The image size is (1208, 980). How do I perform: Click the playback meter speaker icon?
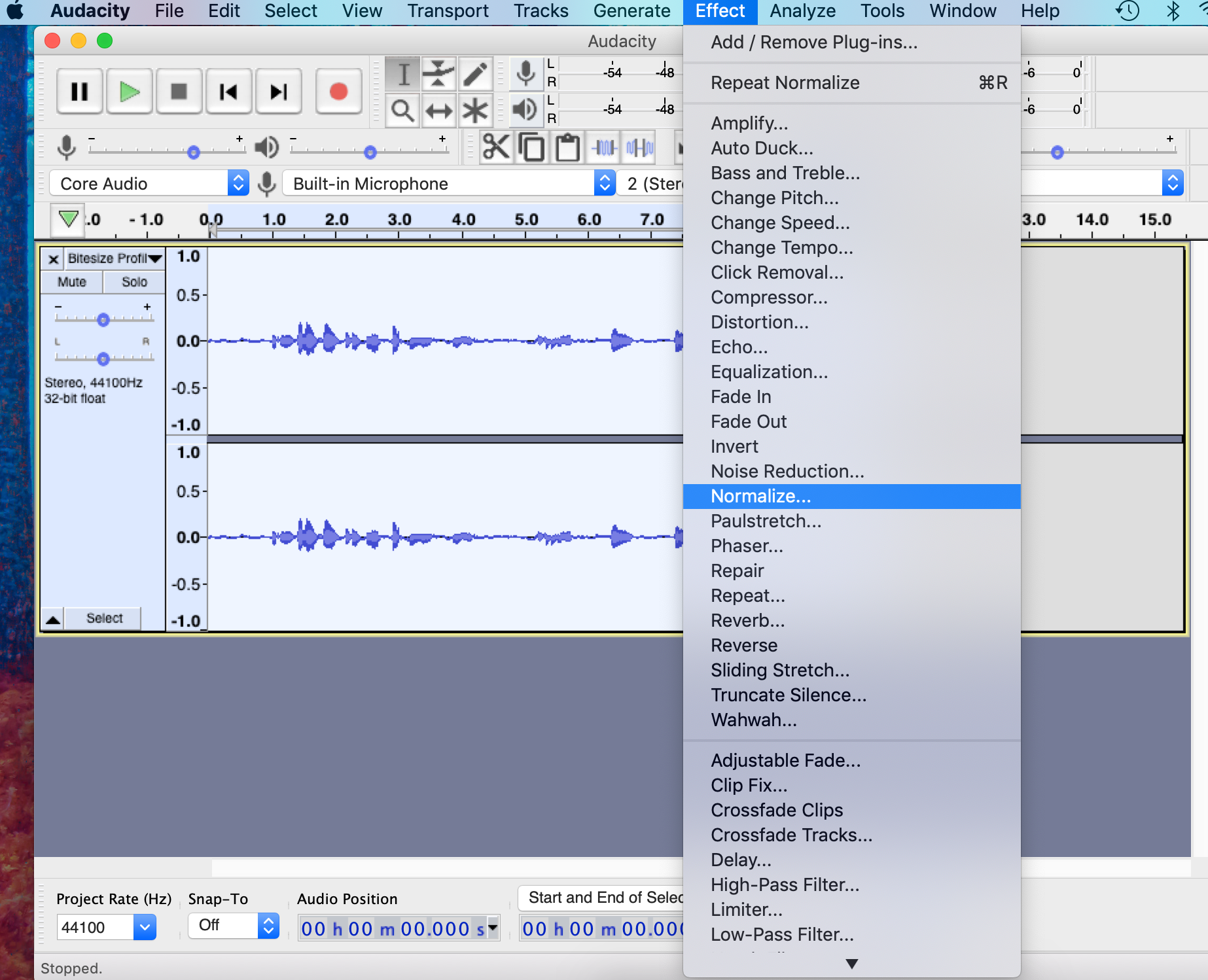point(525,109)
